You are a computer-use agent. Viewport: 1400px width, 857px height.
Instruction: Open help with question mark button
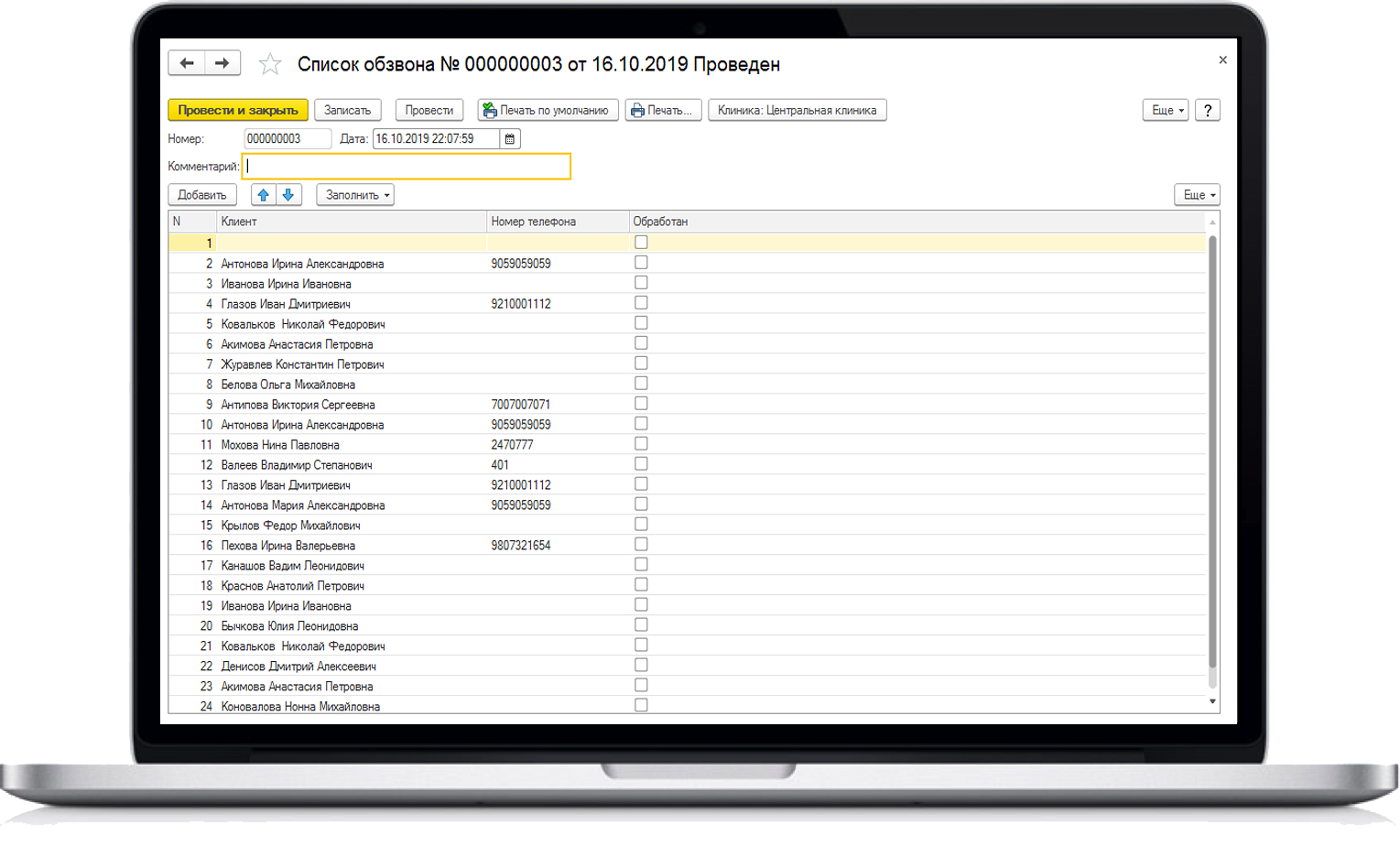point(1208,111)
